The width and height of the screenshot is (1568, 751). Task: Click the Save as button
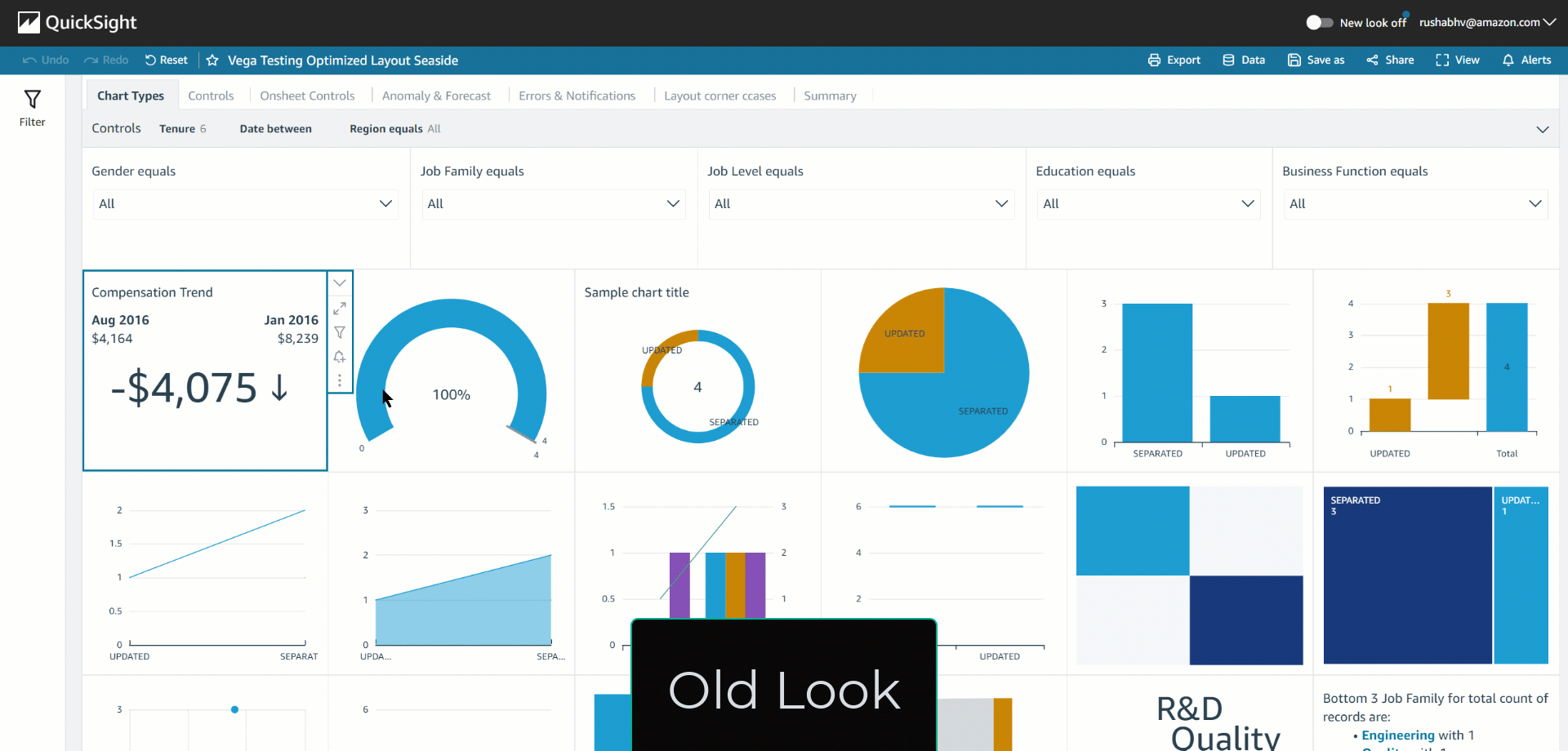(1316, 60)
